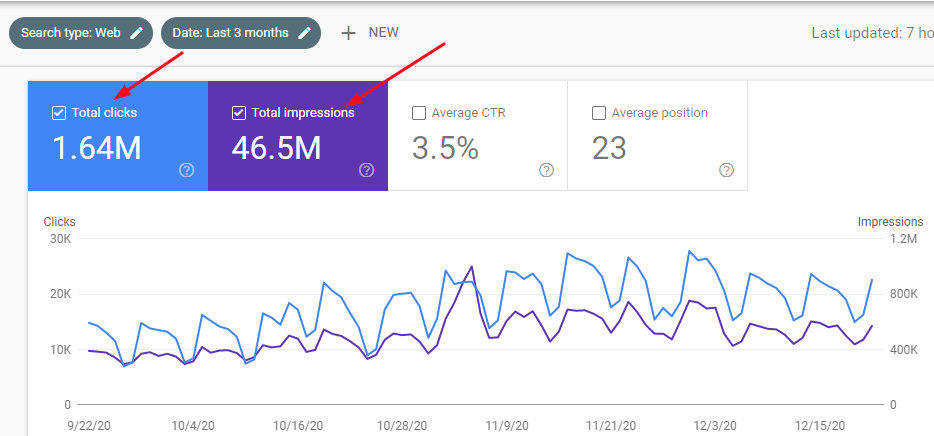Open help icon on Total clicks card
The image size is (934, 436).
[x=186, y=170]
